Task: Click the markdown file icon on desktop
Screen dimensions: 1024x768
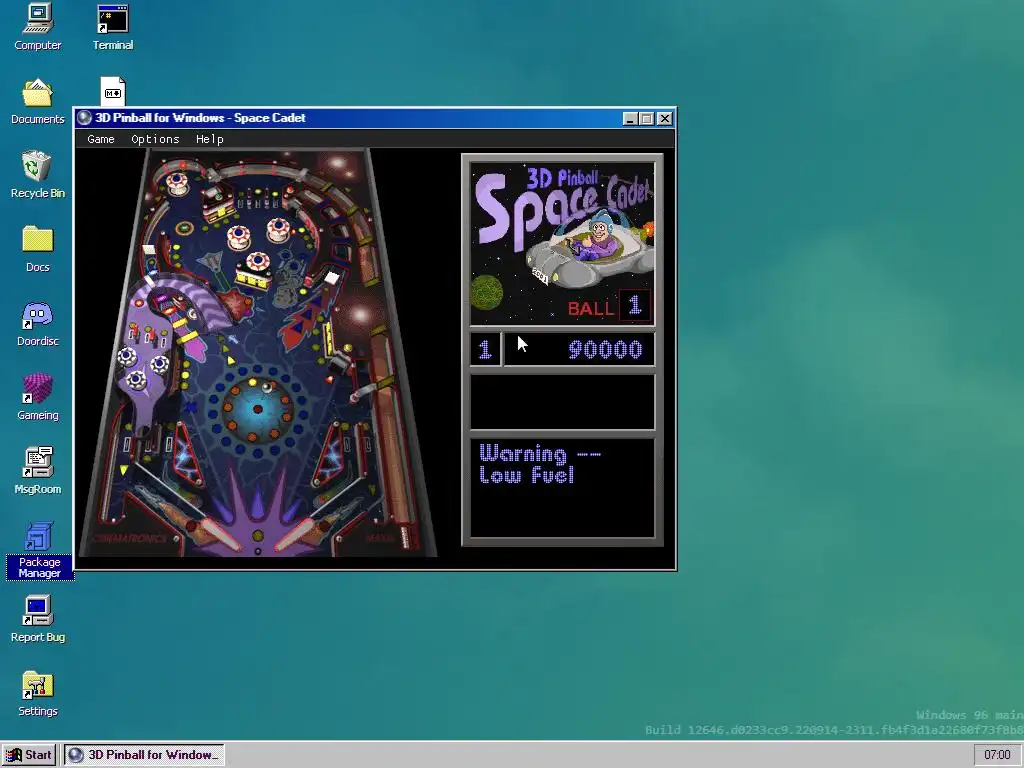Action: pos(113,91)
